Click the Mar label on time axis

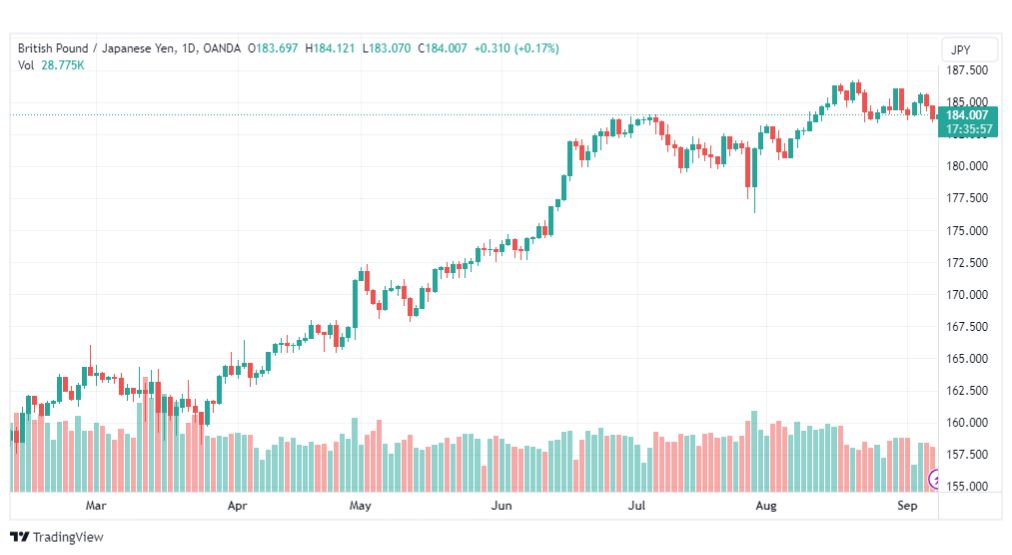pyautogui.click(x=96, y=505)
